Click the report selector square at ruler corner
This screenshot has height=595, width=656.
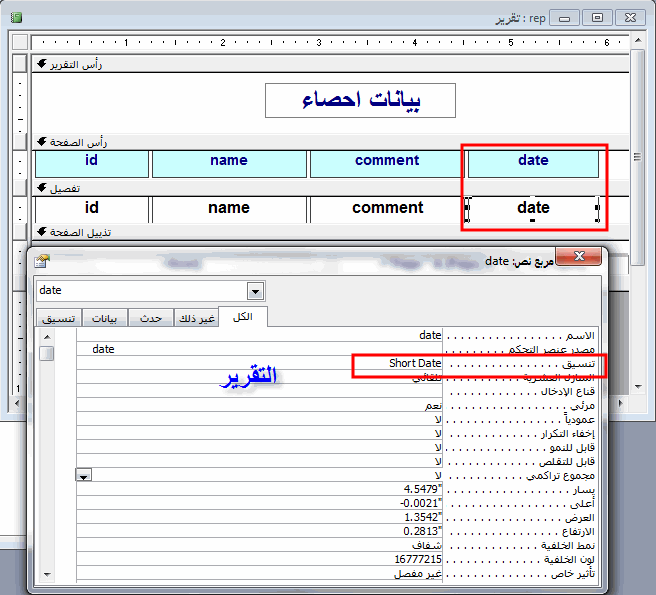[x=20, y=42]
